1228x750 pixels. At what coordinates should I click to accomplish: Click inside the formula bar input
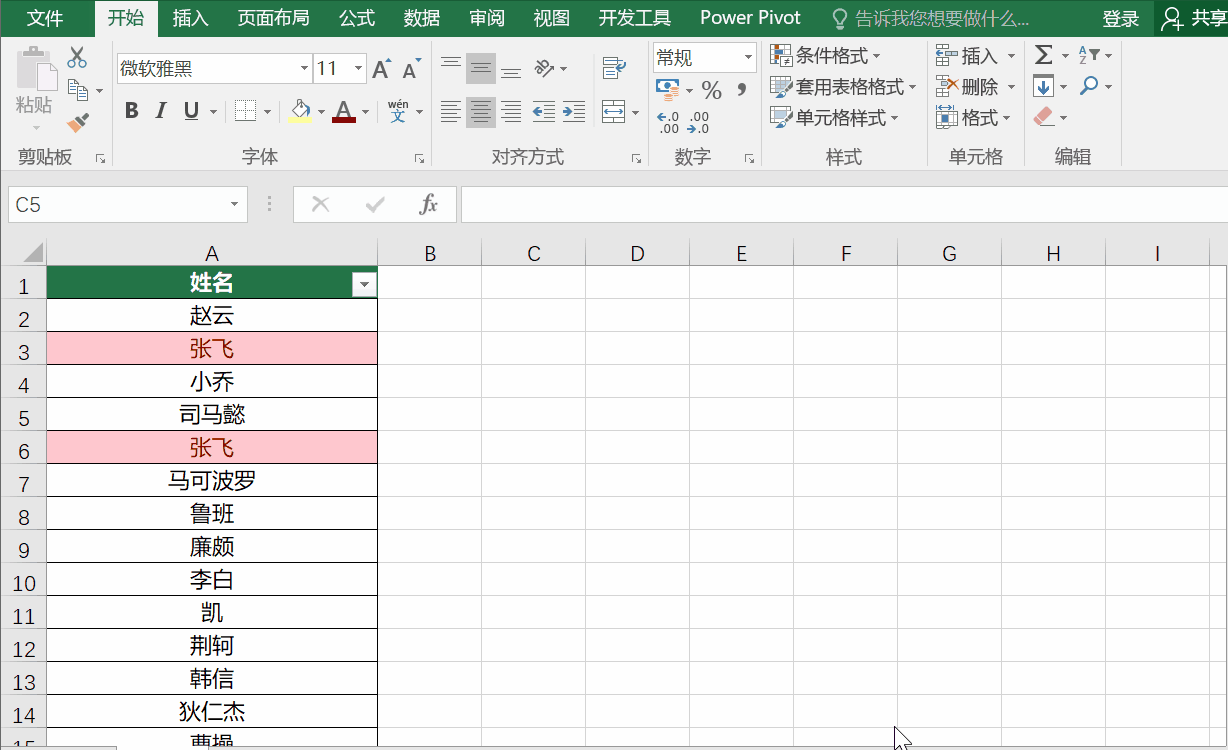click(x=843, y=204)
